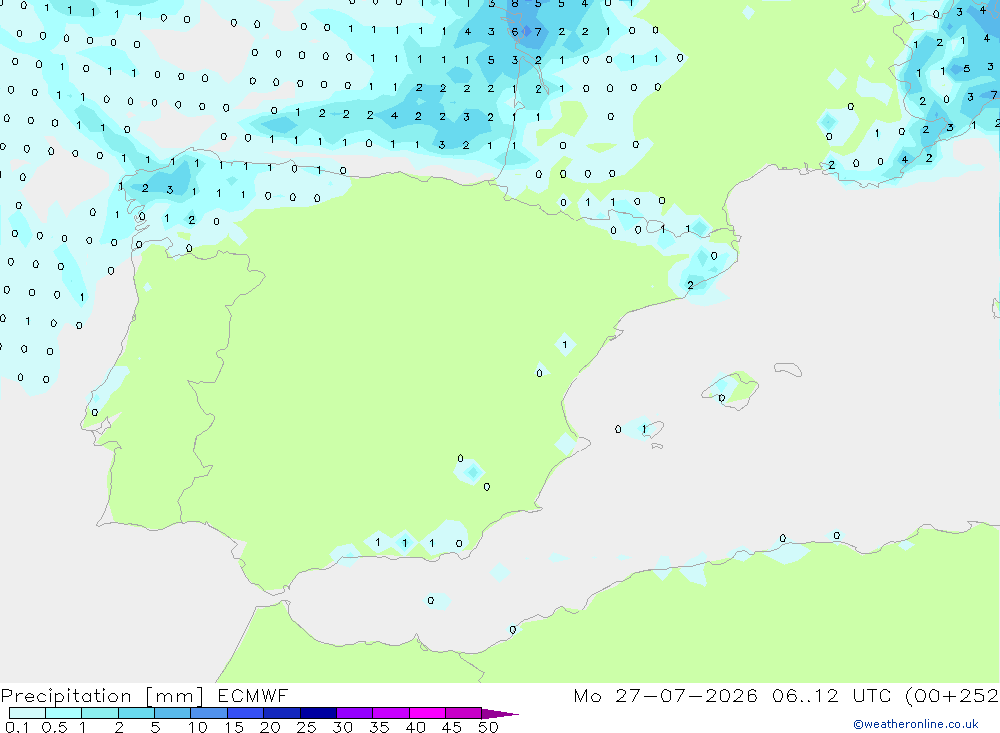Screen dimensions: 1000x733
Task: Click the 'Precipitation [mm]' title text
Action: [x=102, y=696]
